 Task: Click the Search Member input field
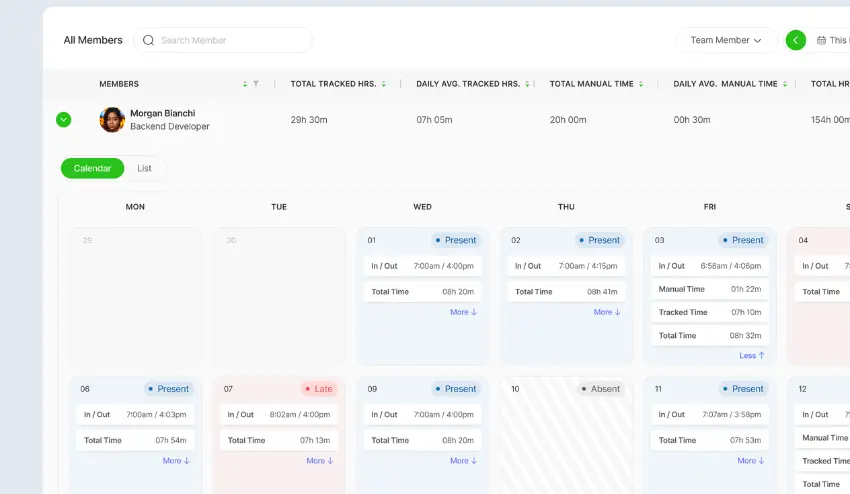(x=222, y=40)
